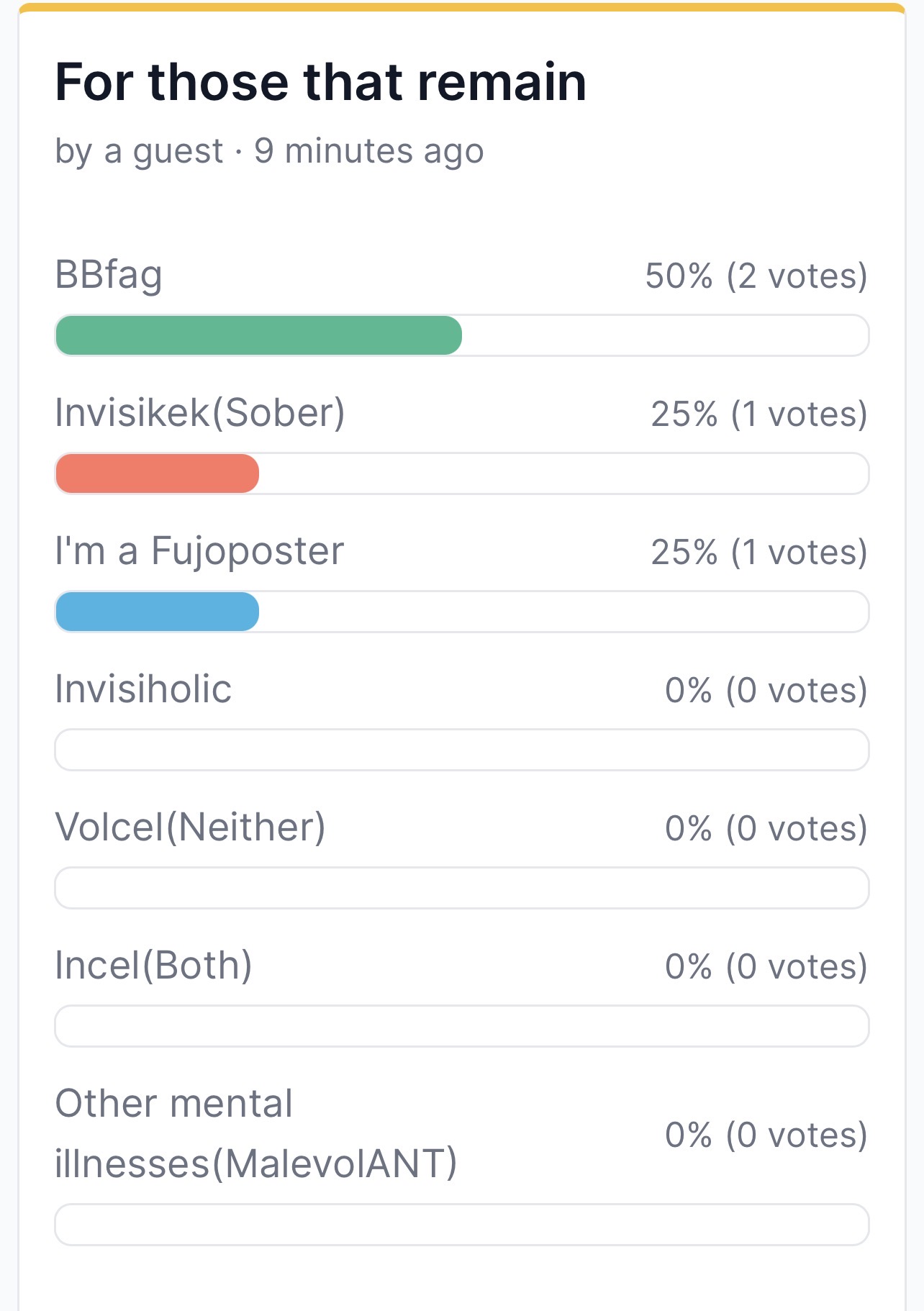The height and width of the screenshot is (1311, 924).
Task: Click the red Invisikek(Sober) result bar
Action: coord(157,473)
